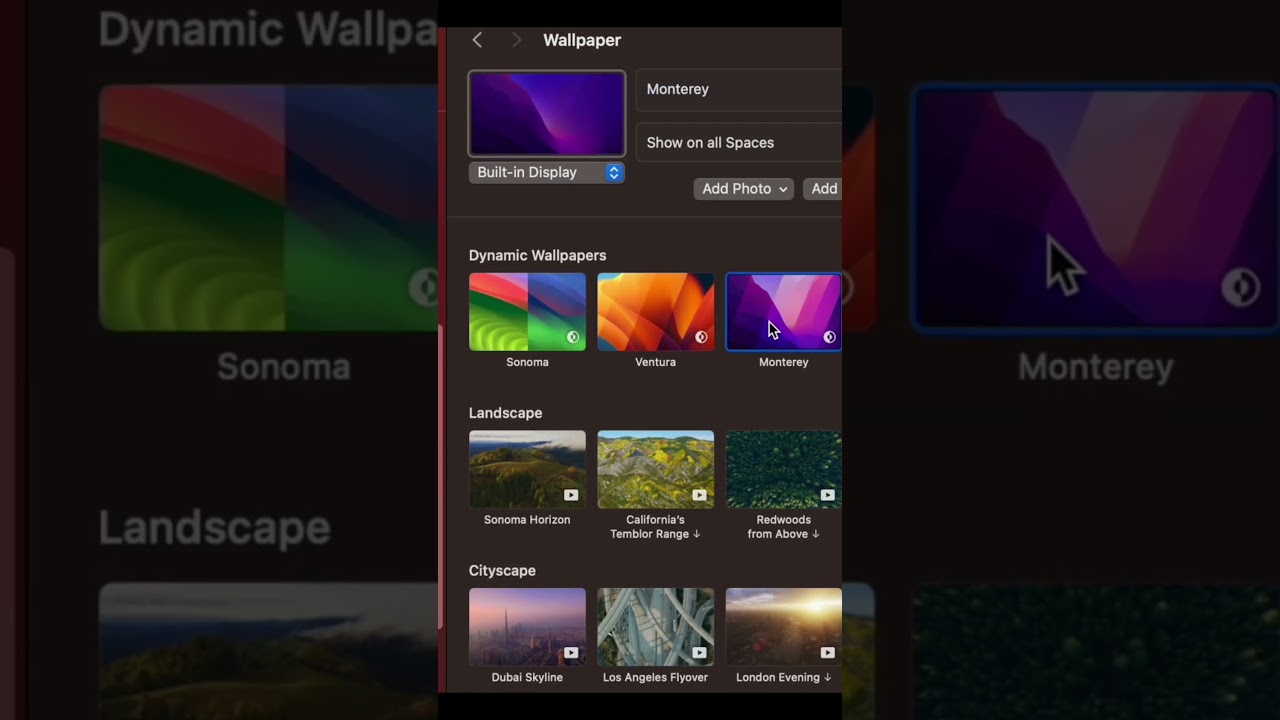The width and height of the screenshot is (1280, 720).
Task: Click the Redwoods from Above download caption
Action: click(x=784, y=527)
